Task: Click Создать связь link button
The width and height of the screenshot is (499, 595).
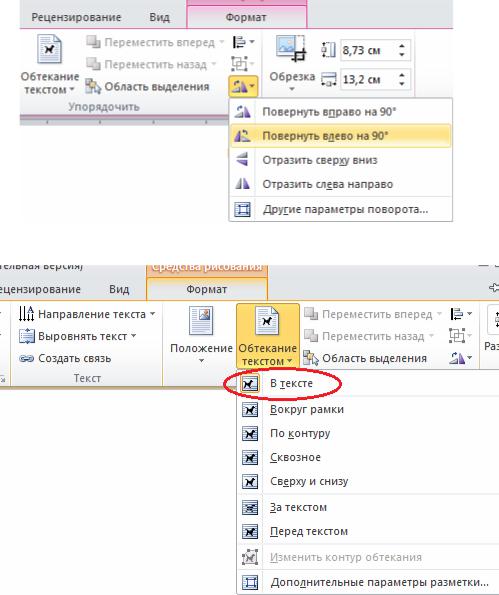Action: tap(65, 358)
